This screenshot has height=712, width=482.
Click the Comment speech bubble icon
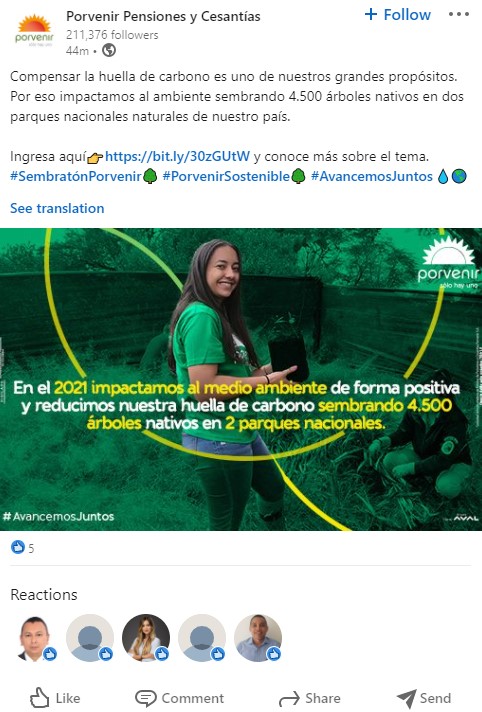tap(146, 698)
